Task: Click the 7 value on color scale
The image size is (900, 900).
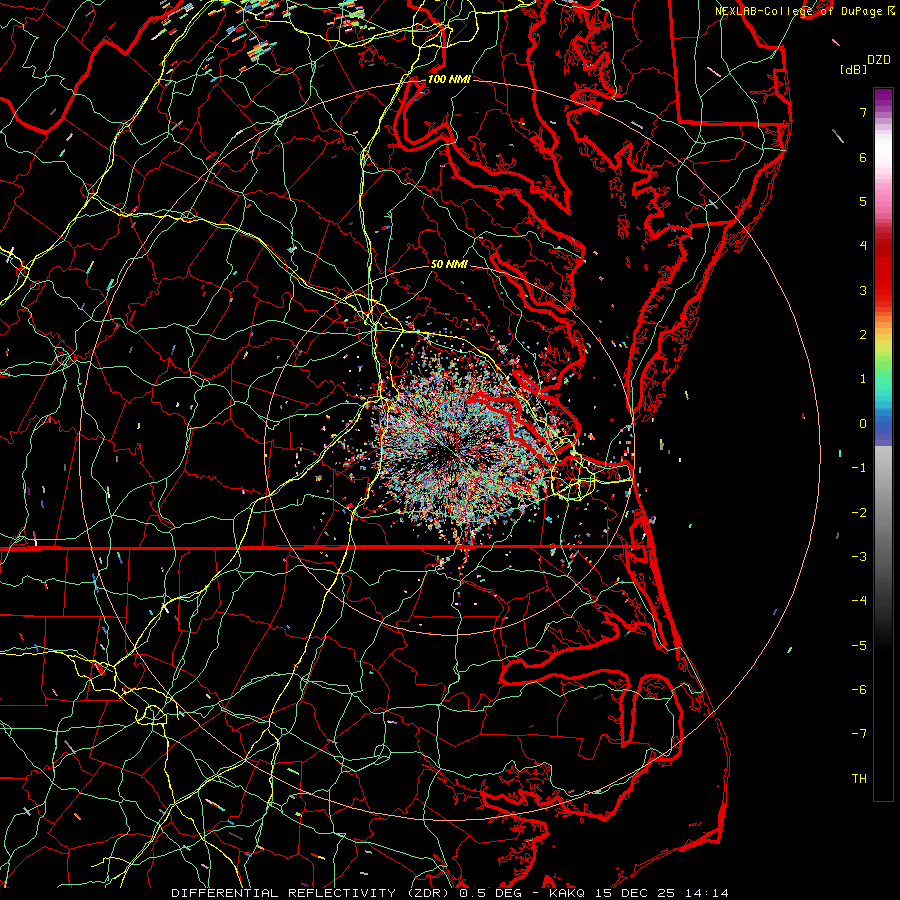Action: pos(863,112)
